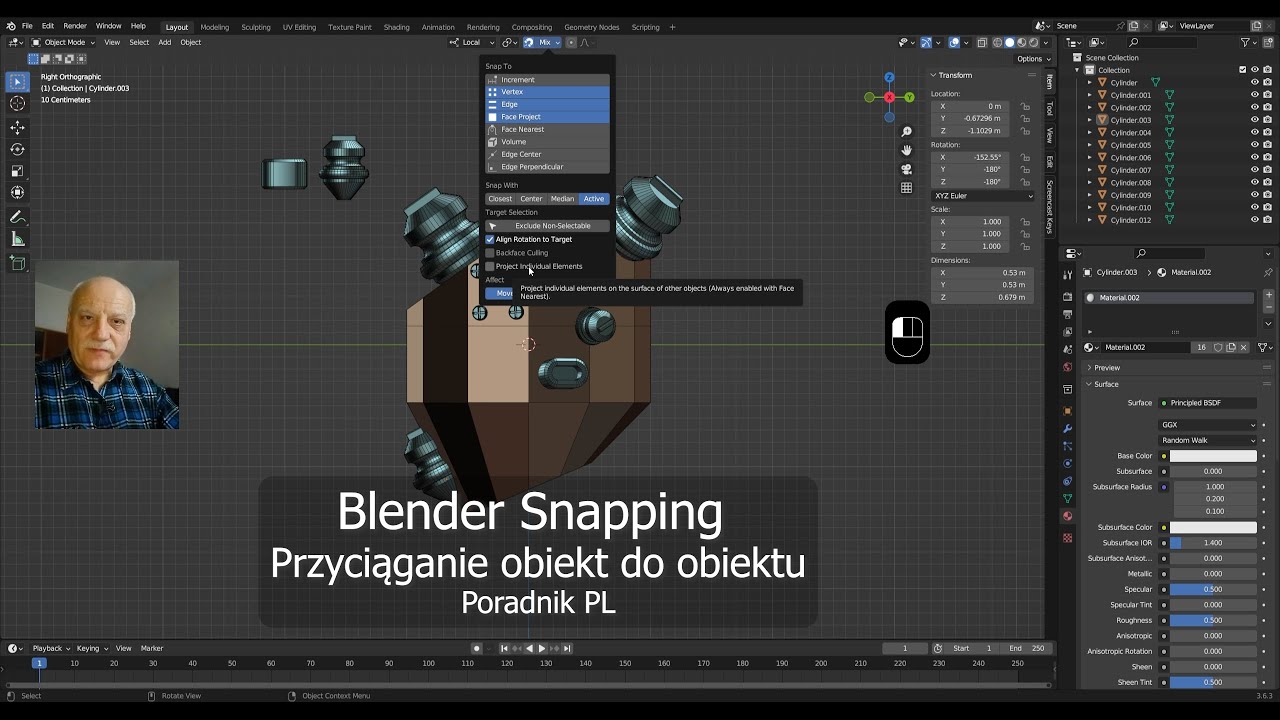1280x720 pixels.
Task: Switch to Modeling workspace tab
Action: tap(214, 27)
